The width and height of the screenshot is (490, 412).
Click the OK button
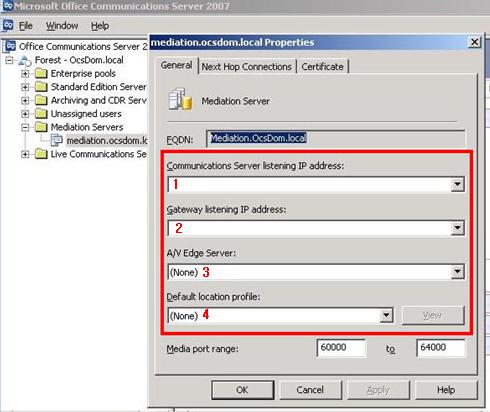pos(242,390)
